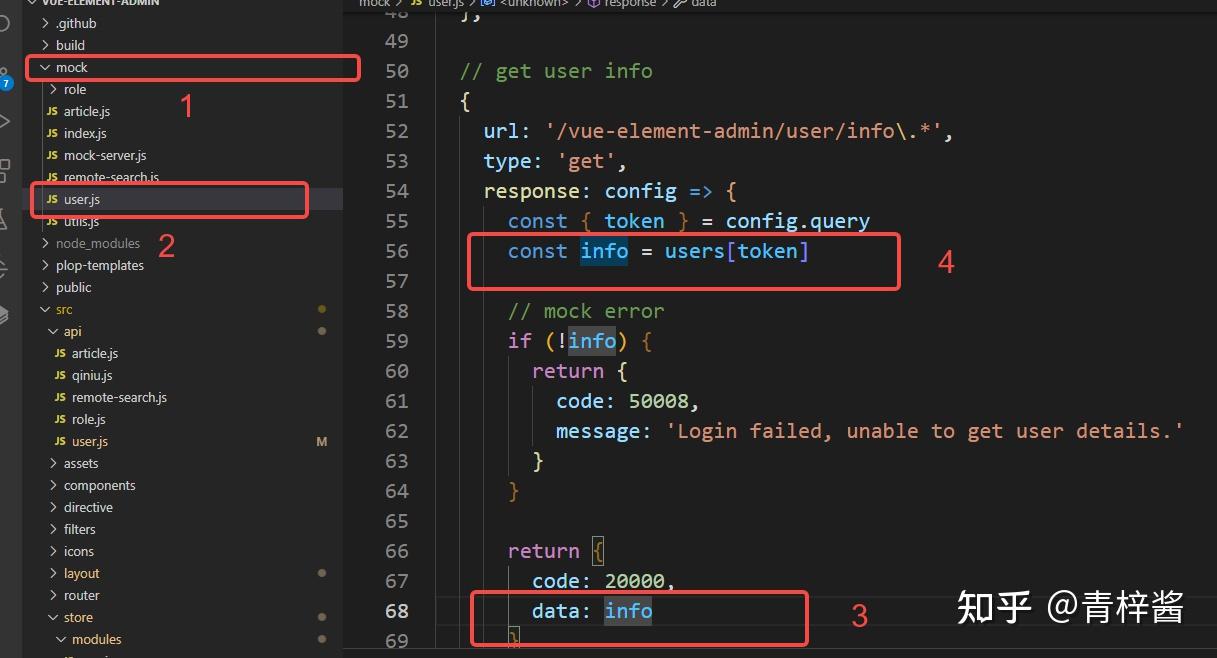Open article.js in the api folder
Viewport: 1217px width, 658px height.
95,353
